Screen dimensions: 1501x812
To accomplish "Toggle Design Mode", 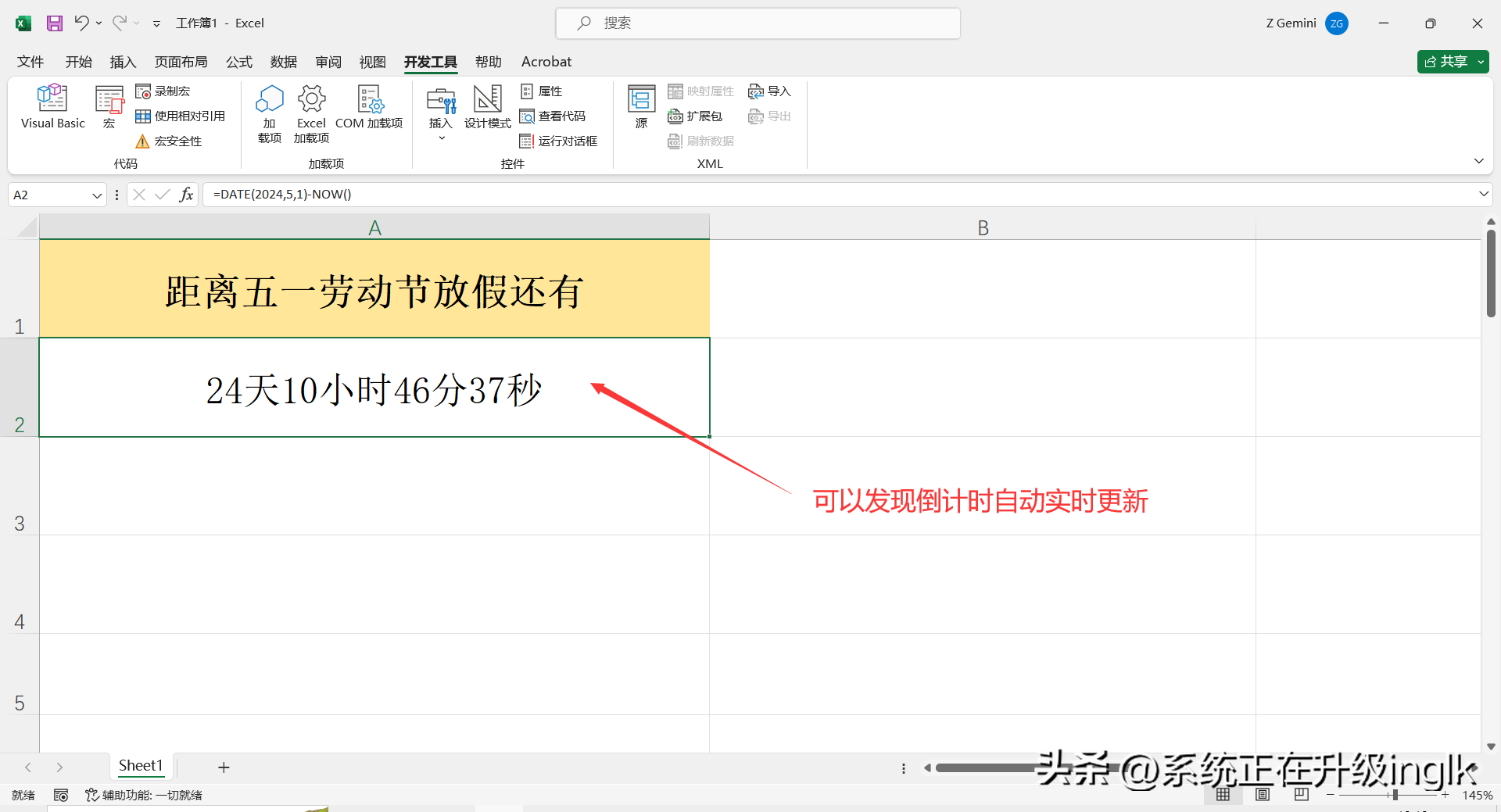I will tap(487, 106).
